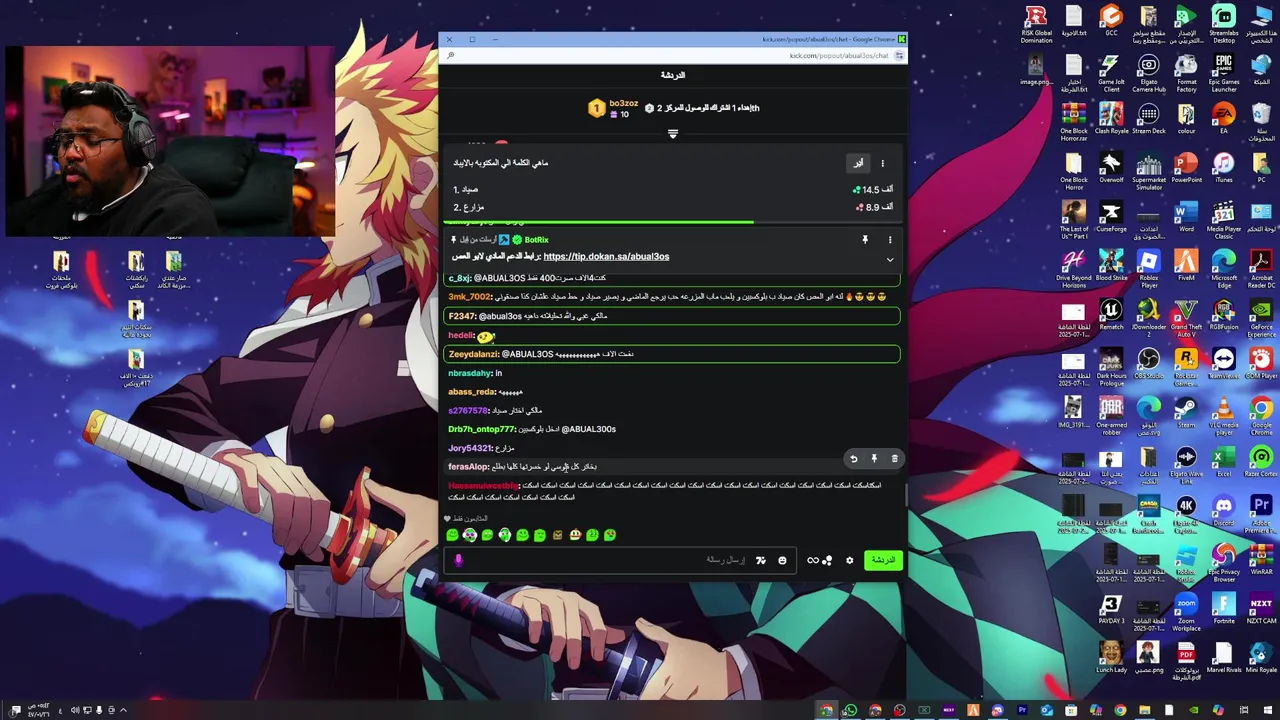
Task: Open Discord desktop shortcut
Action: click(x=1223, y=510)
